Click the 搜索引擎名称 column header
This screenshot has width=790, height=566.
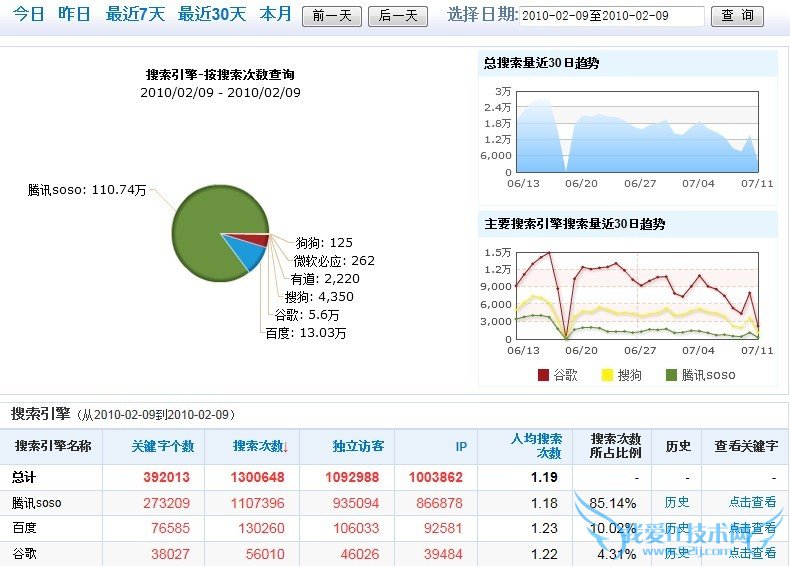pyautogui.click(x=53, y=446)
